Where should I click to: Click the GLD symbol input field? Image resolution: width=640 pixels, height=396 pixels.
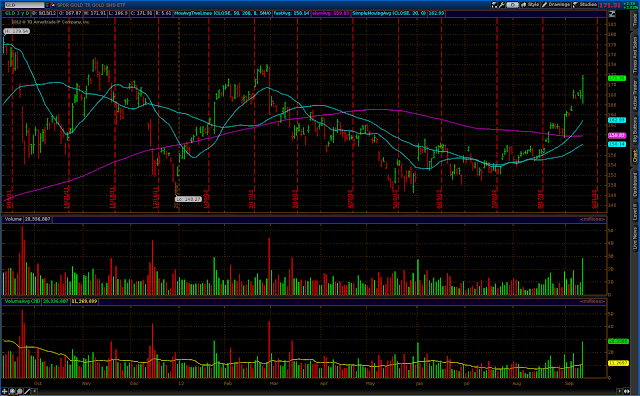click(24, 5)
